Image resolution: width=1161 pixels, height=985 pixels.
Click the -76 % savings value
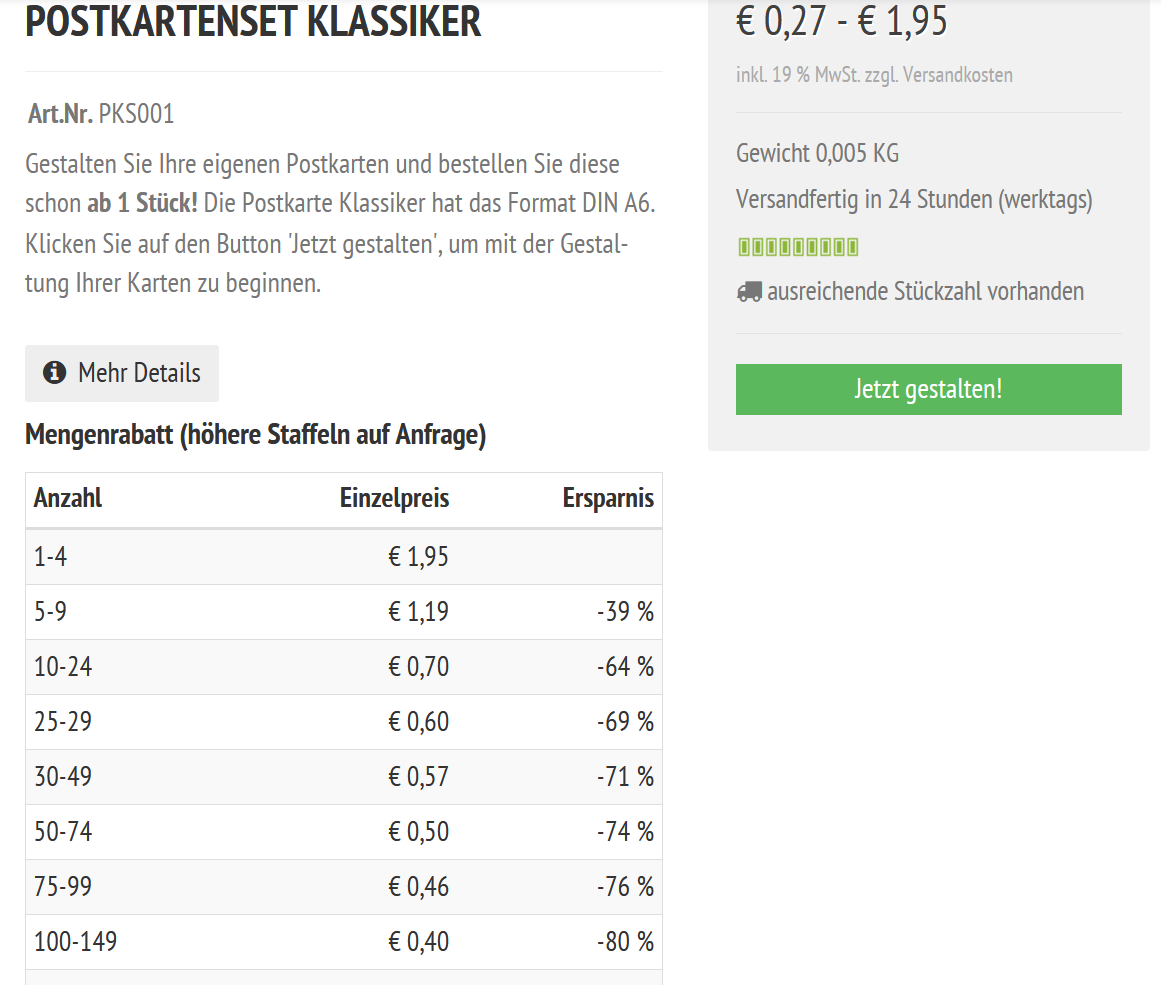tap(625, 887)
